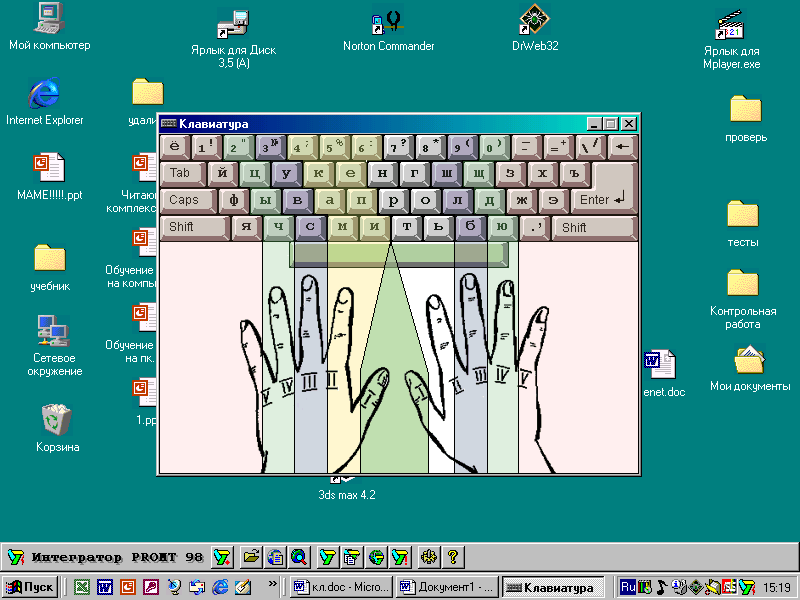Click the 15:19 clock in the tray
Viewport: 800px width, 600px height.
(x=777, y=588)
